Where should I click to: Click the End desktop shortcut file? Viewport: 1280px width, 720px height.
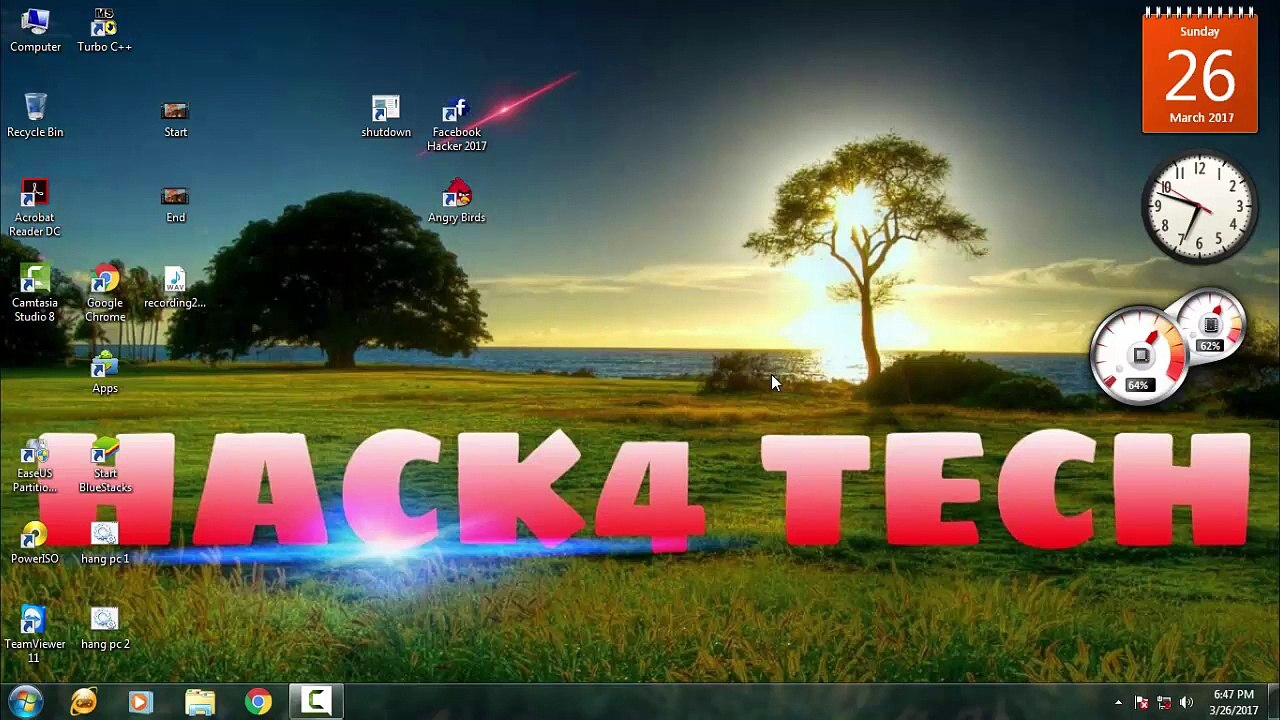point(175,203)
